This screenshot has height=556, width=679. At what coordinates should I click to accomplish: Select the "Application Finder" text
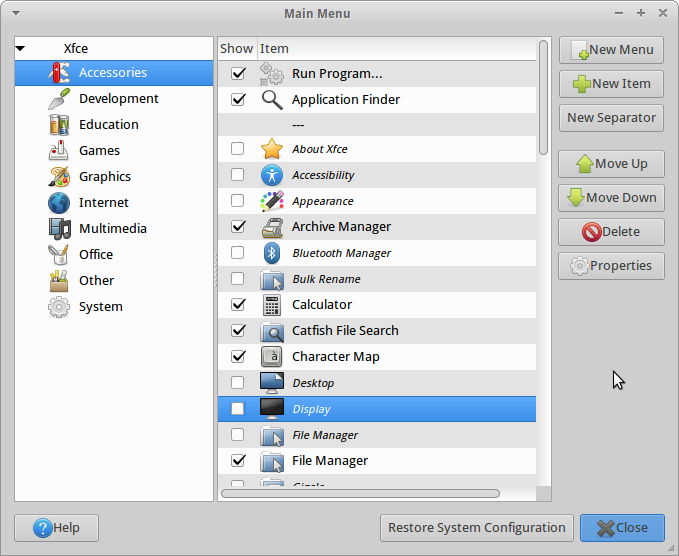point(346,100)
